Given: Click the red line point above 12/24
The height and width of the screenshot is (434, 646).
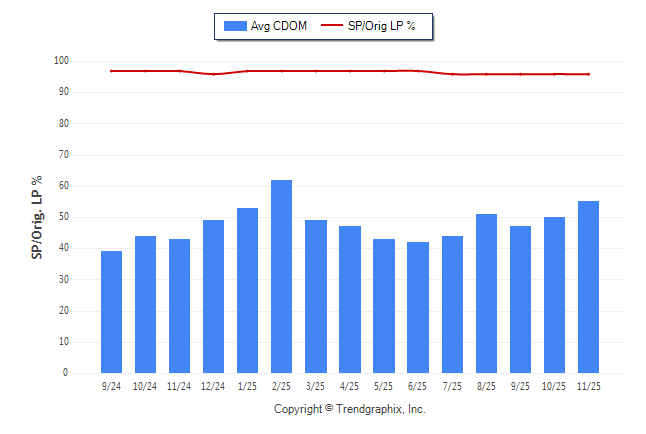Looking at the screenshot, I should point(213,74).
